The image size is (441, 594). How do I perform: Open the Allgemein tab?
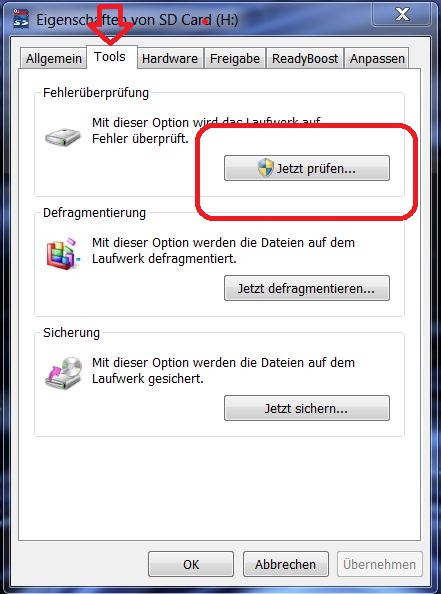pos(53,59)
